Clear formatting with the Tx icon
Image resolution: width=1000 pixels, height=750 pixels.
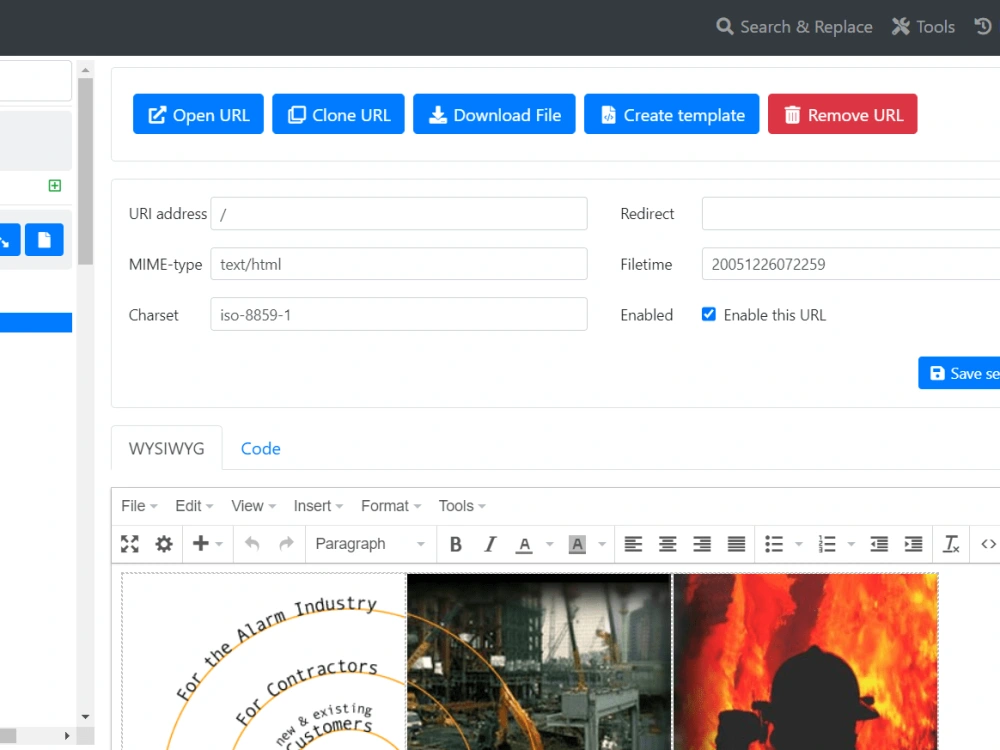click(x=951, y=544)
